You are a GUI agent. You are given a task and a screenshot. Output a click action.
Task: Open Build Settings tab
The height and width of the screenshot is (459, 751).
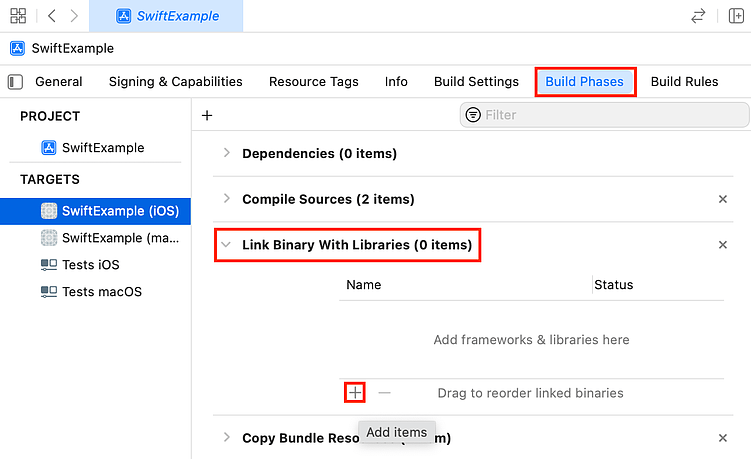(x=476, y=82)
